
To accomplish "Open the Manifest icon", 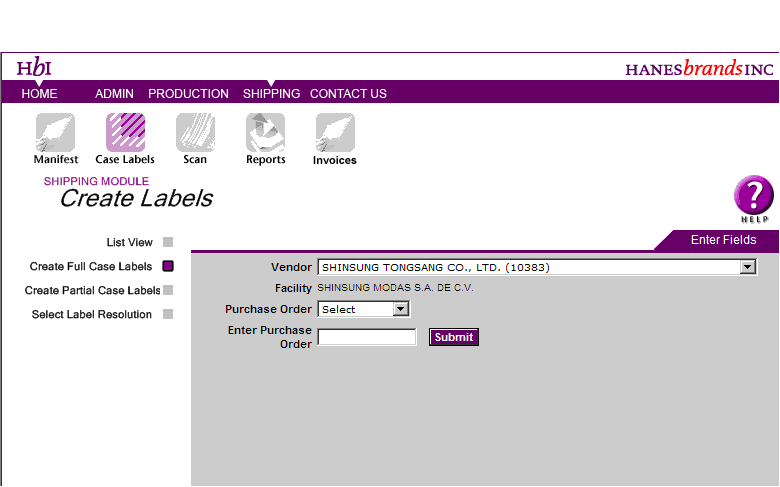I will (x=55, y=133).
